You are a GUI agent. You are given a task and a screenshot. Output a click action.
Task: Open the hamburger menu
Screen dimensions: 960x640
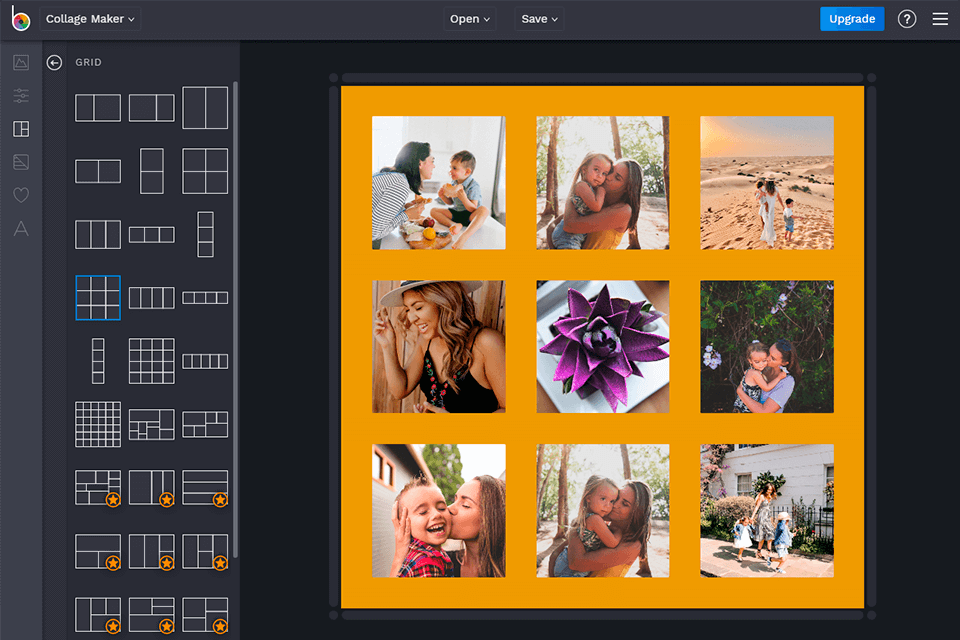tap(940, 18)
